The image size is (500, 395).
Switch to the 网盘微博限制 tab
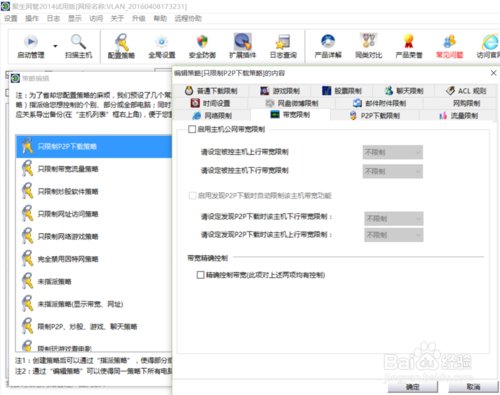292,103
